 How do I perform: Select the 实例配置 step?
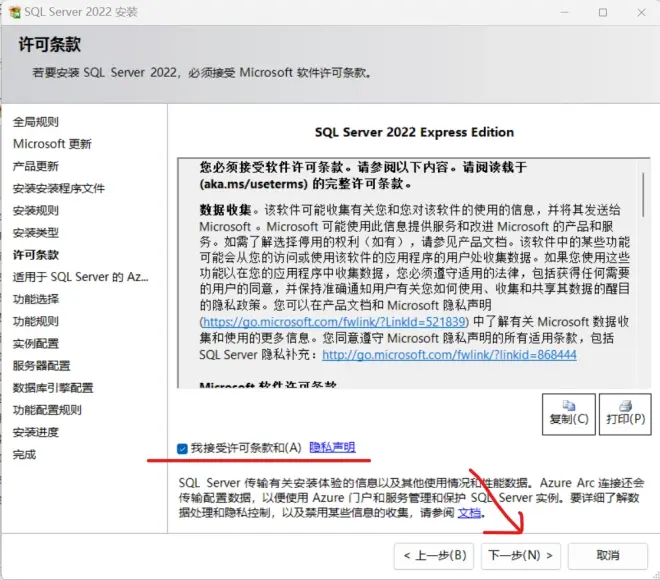36,343
